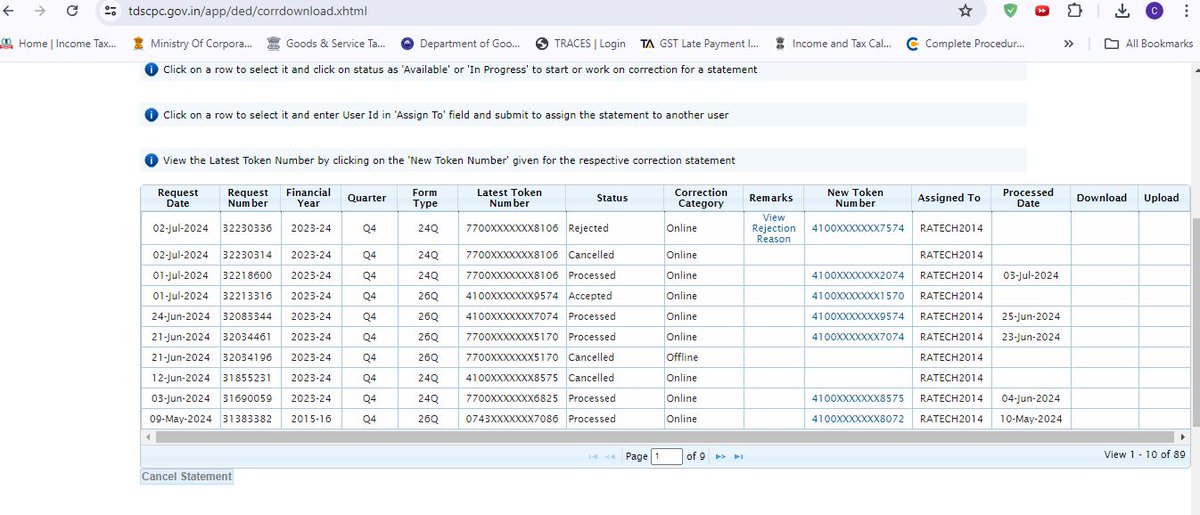Open new token number 4100XXXXXXX7074
The image size is (1200, 515).
click(857, 337)
